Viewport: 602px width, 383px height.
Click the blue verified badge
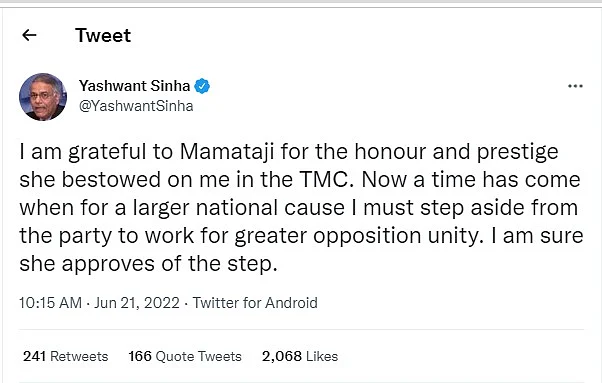(202, 86)
